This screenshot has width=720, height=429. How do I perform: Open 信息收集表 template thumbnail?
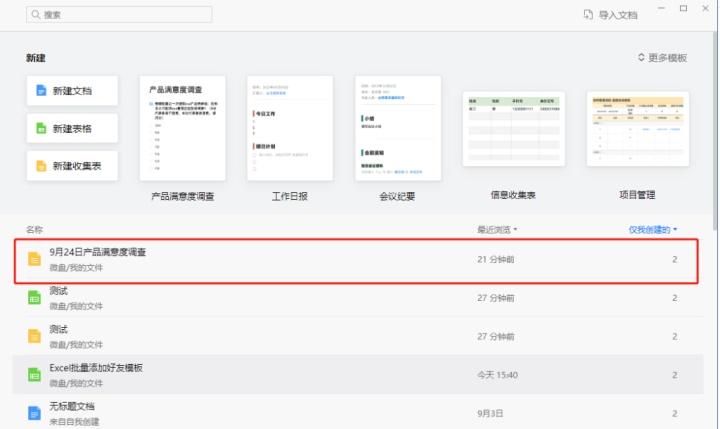coord(514,129)
